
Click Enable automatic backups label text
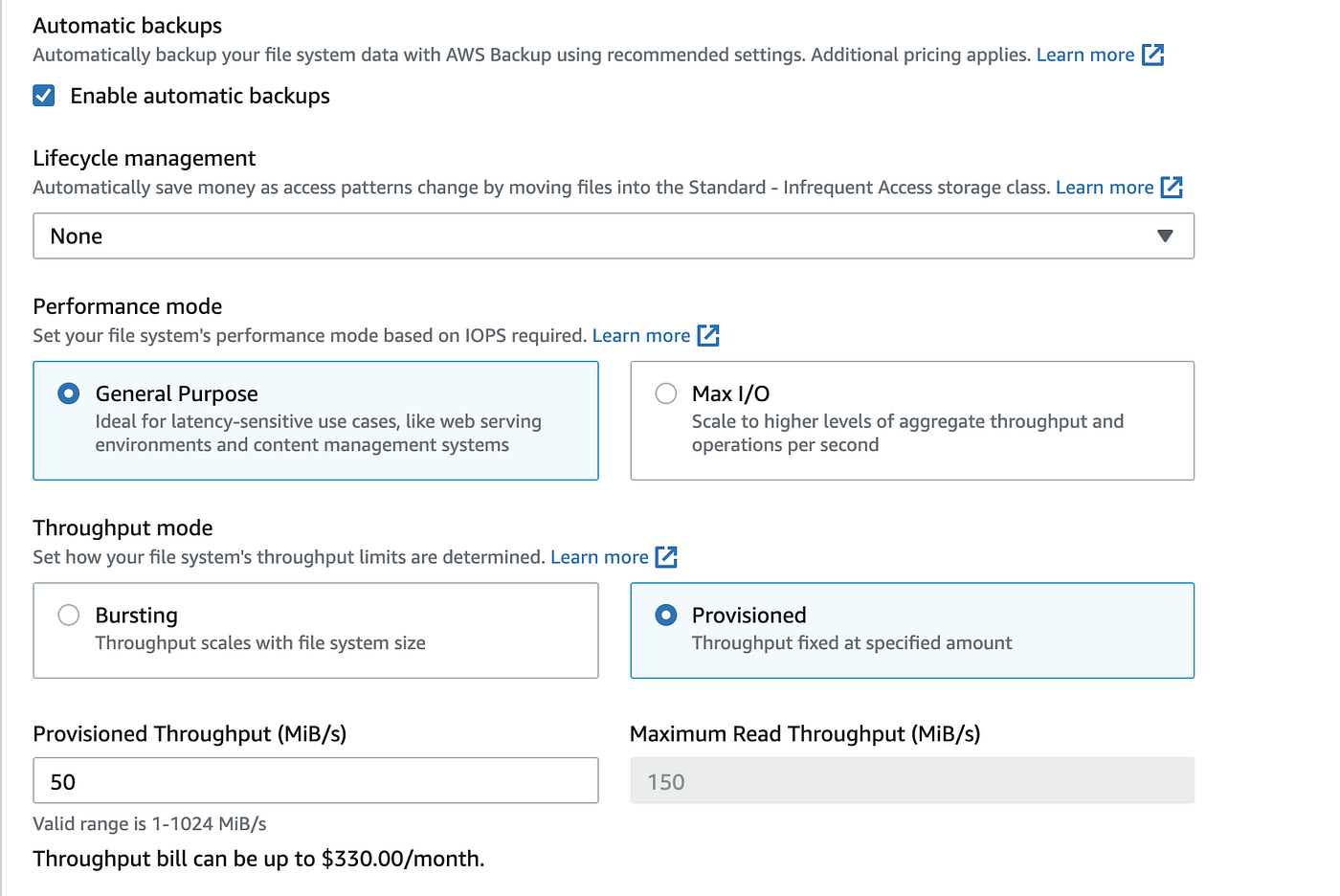pos(200,96)
